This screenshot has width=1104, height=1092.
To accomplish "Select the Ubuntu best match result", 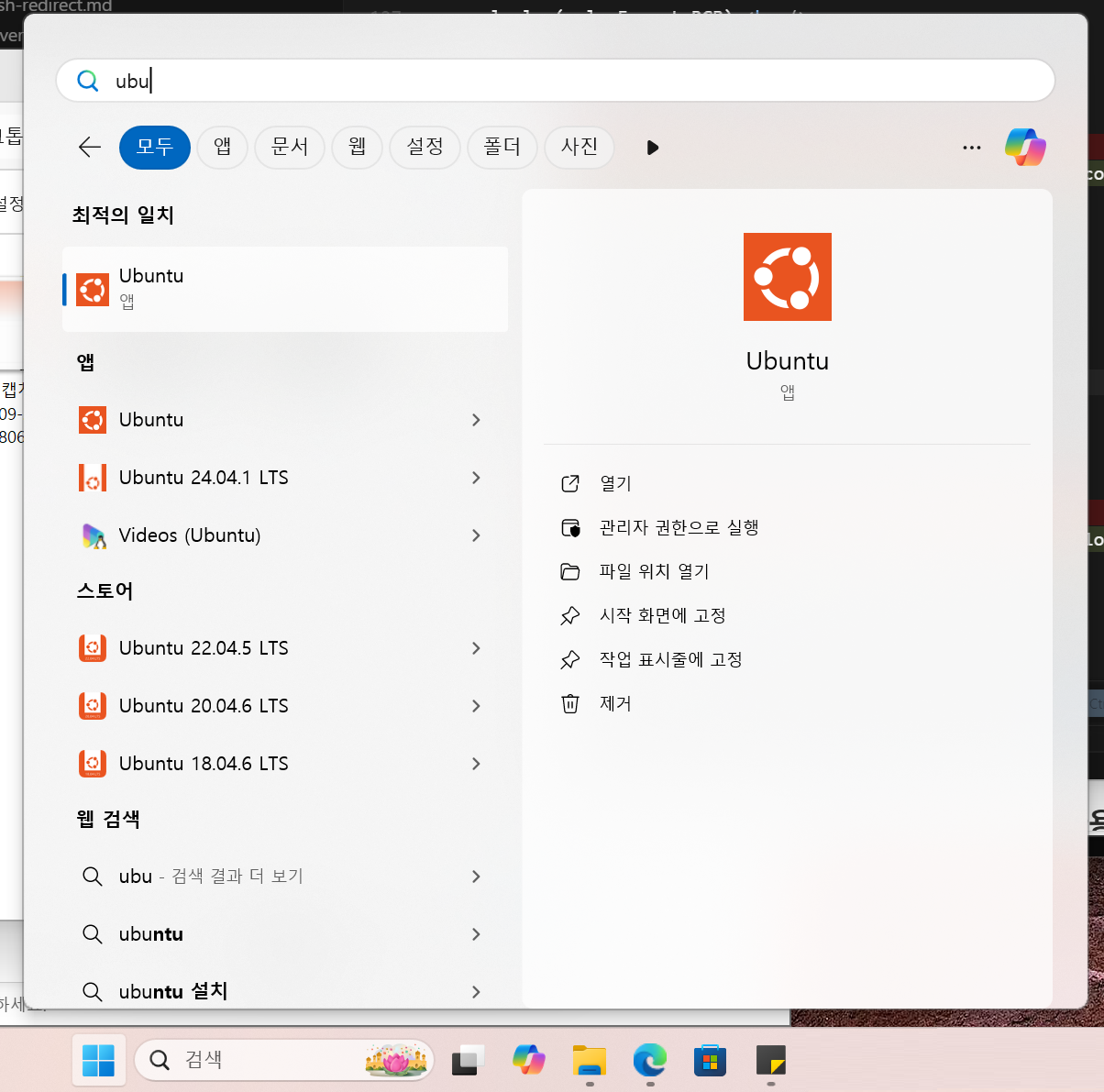I will [285, 289].
